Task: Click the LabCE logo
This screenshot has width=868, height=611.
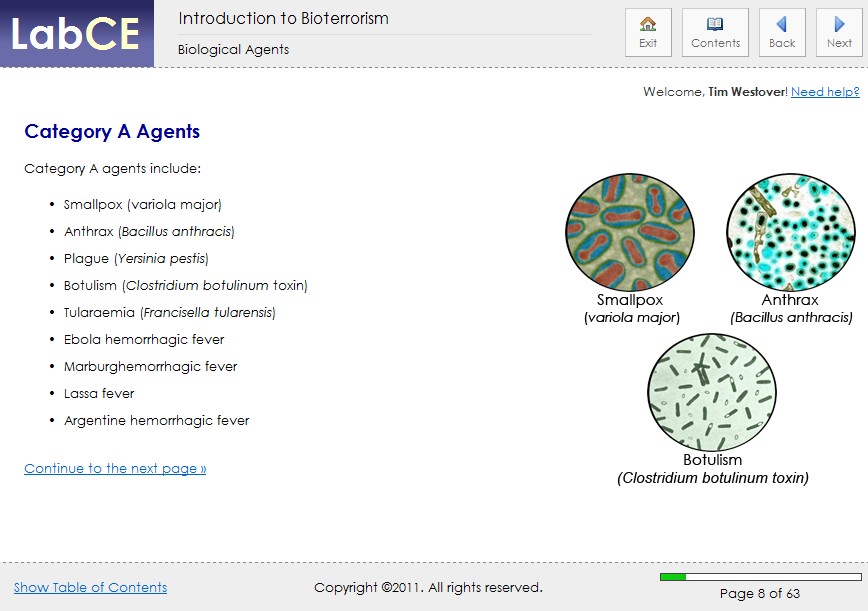Action: (75, 33)
